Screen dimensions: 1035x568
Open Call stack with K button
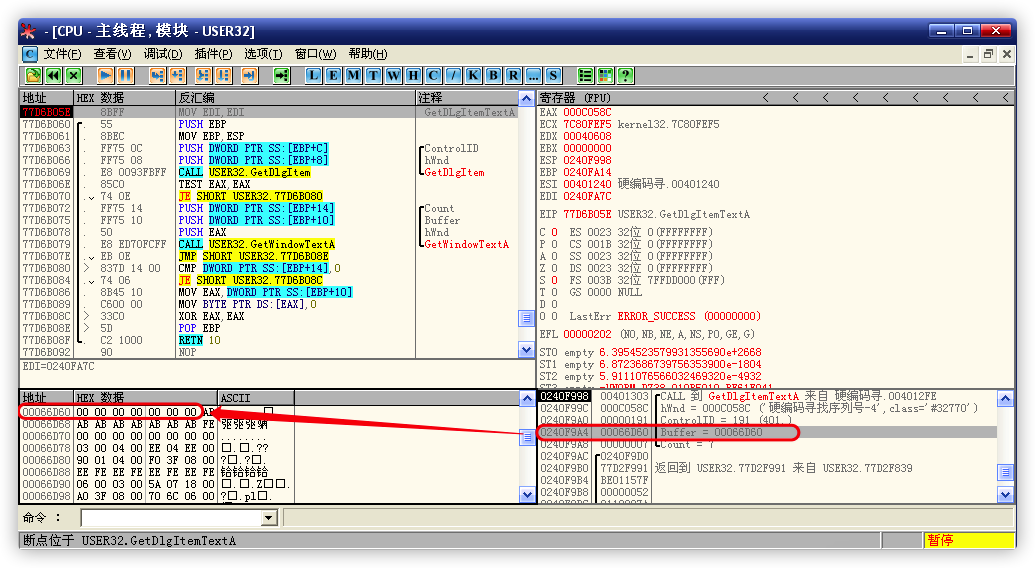473,75
